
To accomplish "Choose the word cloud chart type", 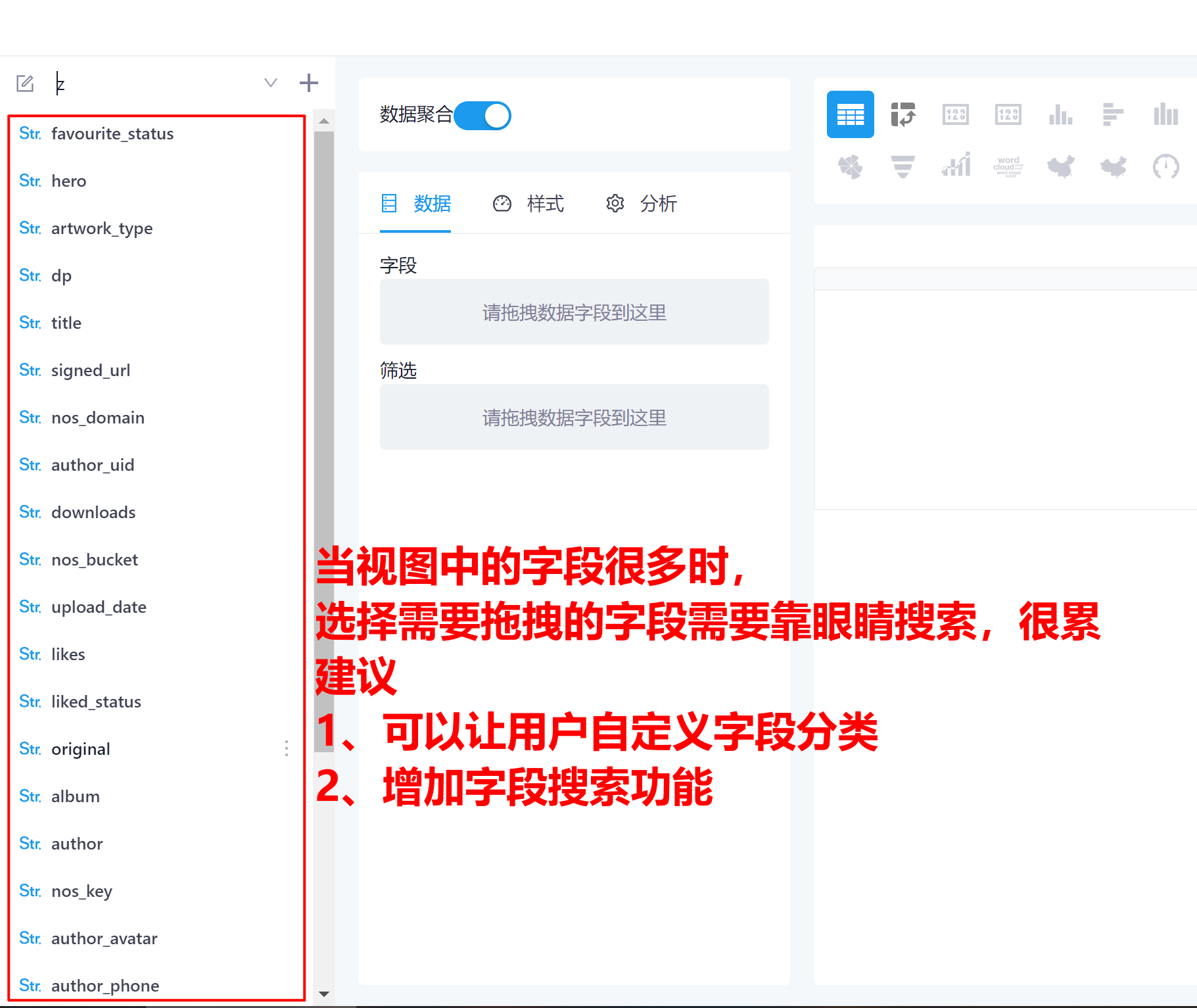I will 1008,166.
